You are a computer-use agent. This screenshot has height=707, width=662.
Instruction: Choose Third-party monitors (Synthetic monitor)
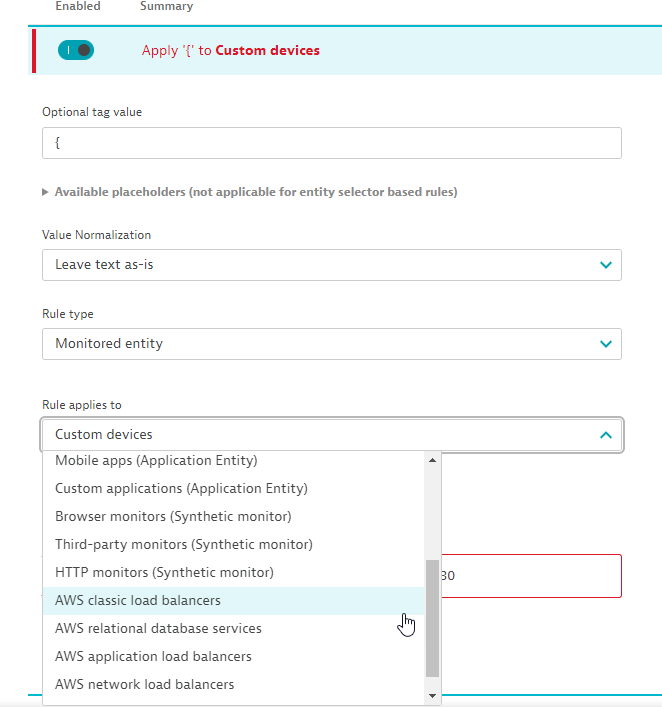[x=184, y=545]
